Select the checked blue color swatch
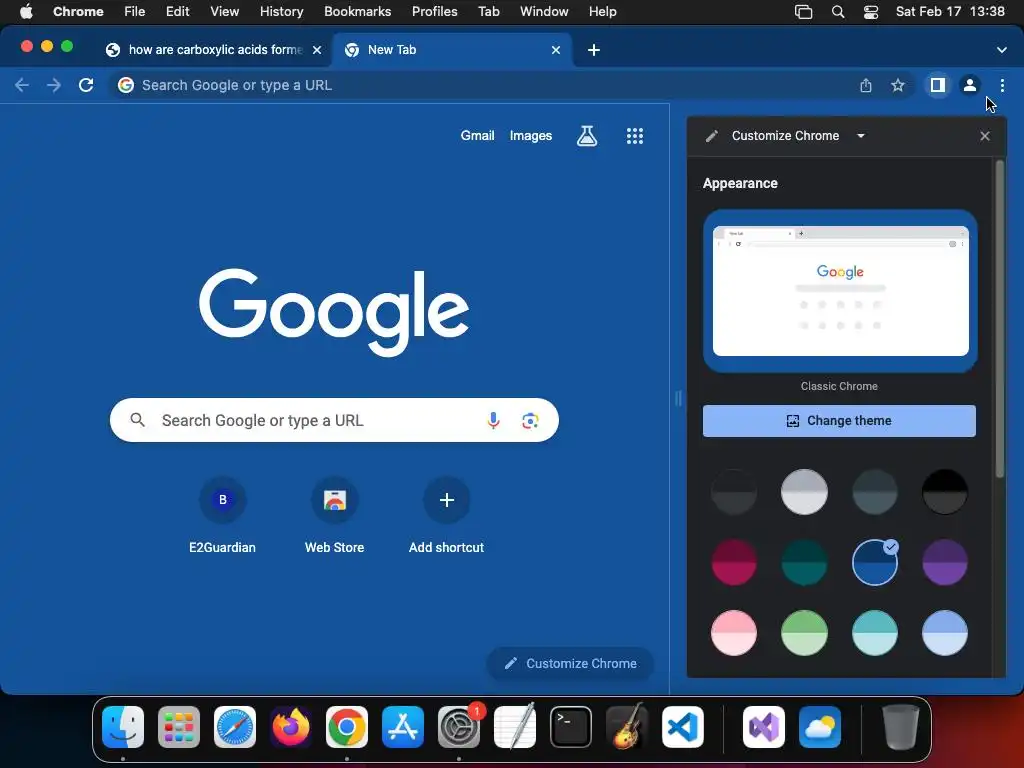The image size is (1024, 768). (x=874, y=562)
